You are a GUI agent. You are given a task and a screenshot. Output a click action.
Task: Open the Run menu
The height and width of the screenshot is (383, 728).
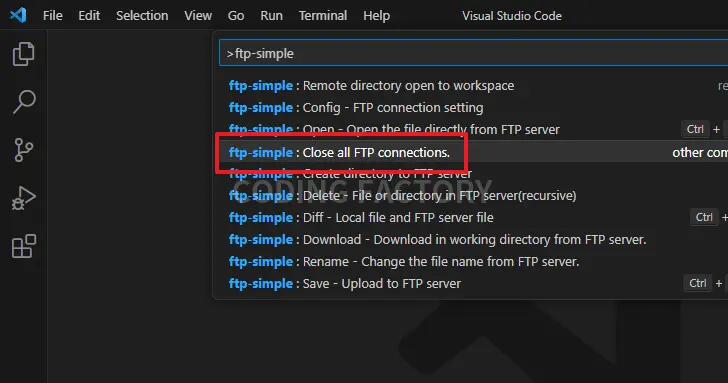[271, 16]
